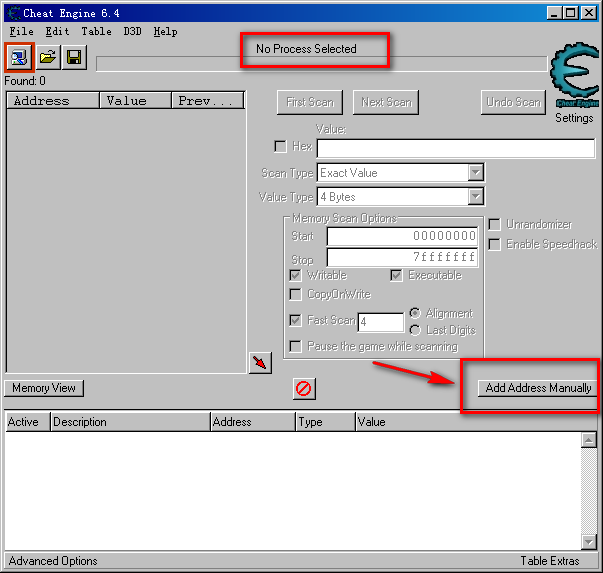Screen dimensions: 603x573
Task: Click the Type column header
Action: [326, 422]
